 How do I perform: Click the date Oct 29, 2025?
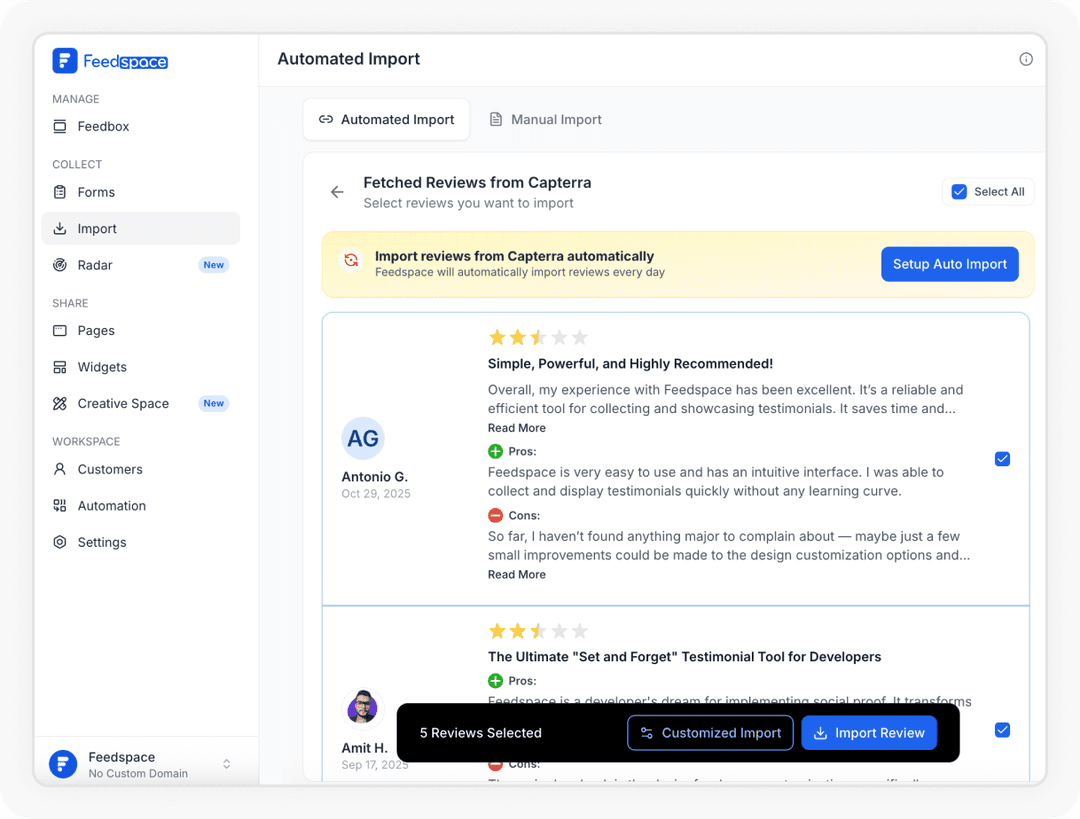point(376,494)
